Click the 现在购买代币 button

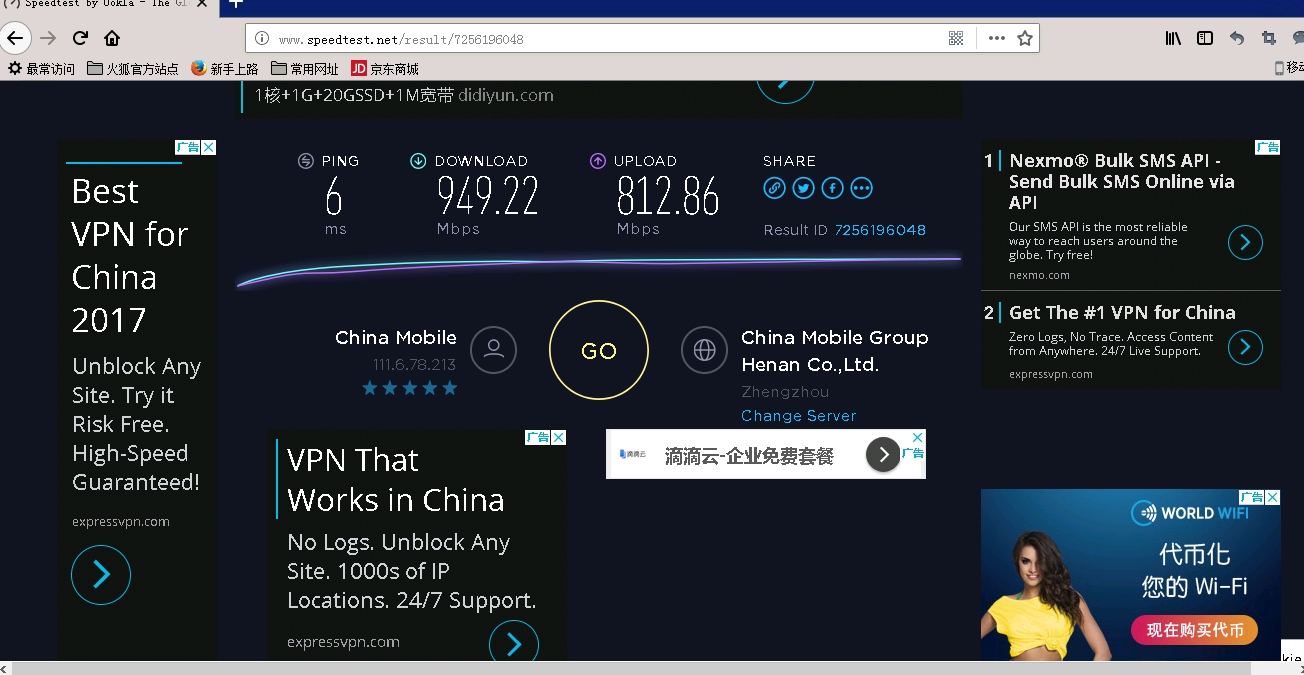1194,629
